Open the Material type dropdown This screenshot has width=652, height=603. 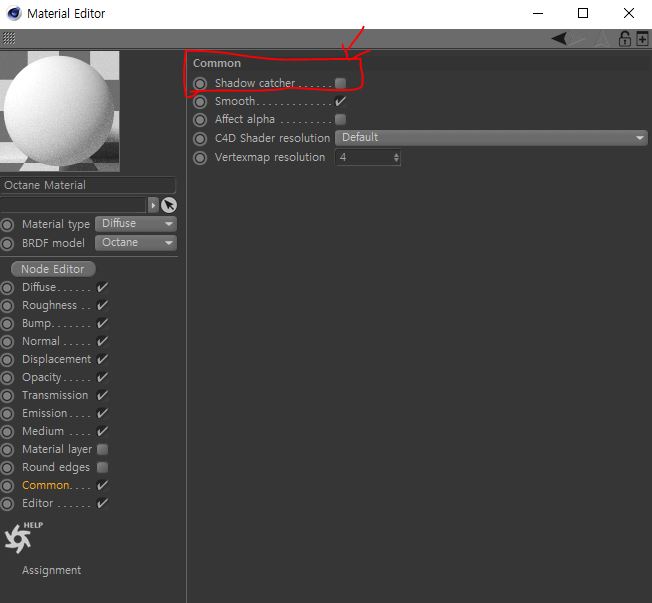point(136,224)
